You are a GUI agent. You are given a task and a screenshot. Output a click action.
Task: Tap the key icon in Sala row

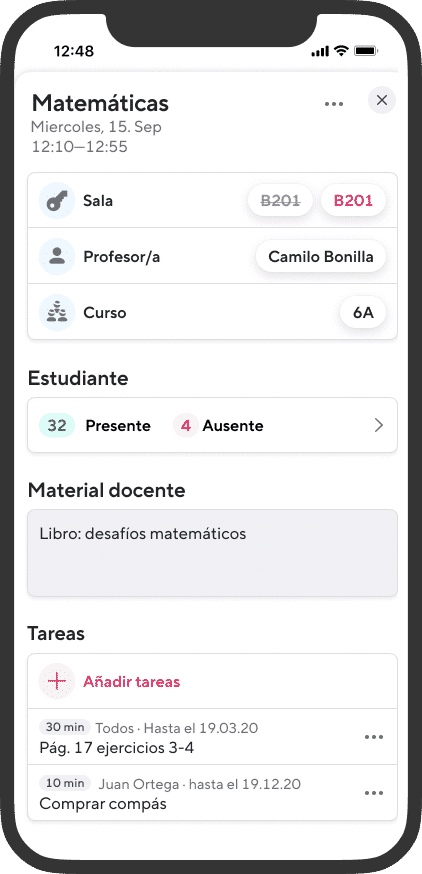[56, 201]
